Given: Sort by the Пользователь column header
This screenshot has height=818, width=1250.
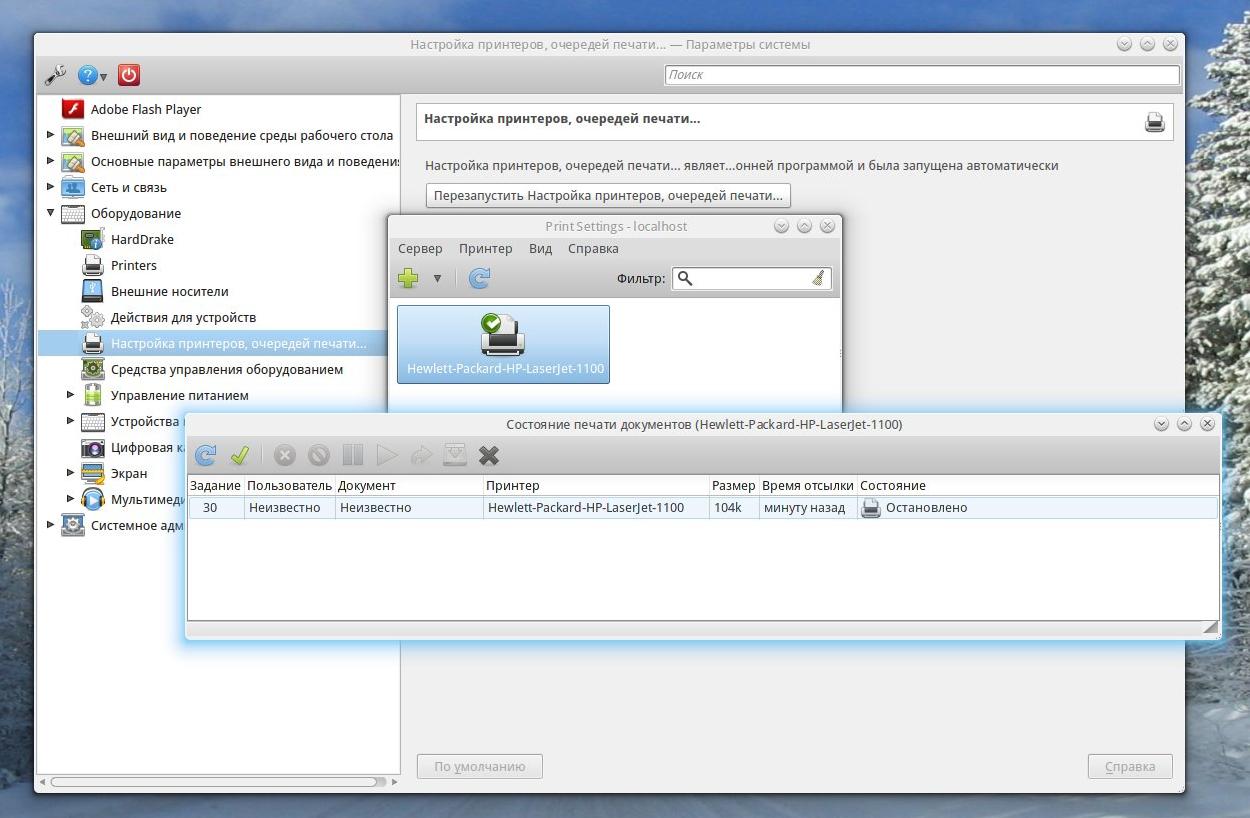Looking at the screenshot, I should (289, 485).
